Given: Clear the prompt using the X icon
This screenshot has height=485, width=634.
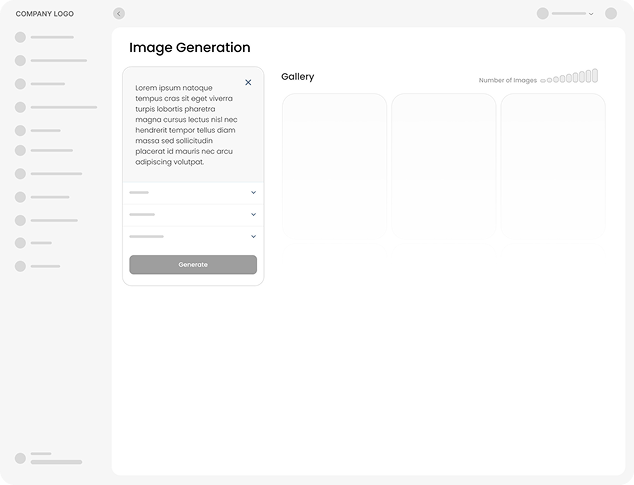Looking at the screenshot, I should point(248,83).
